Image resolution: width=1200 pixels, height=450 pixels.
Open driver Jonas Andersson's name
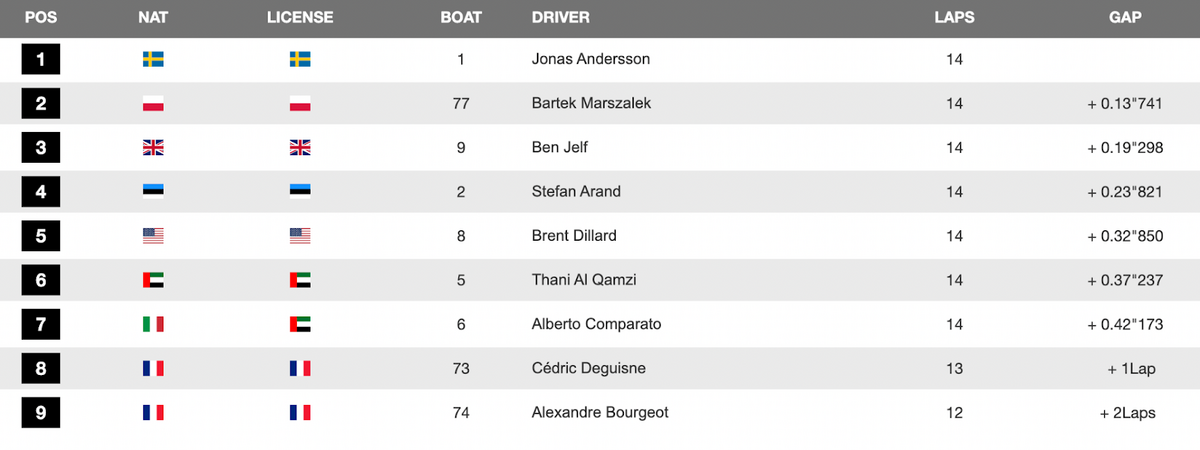591,59
